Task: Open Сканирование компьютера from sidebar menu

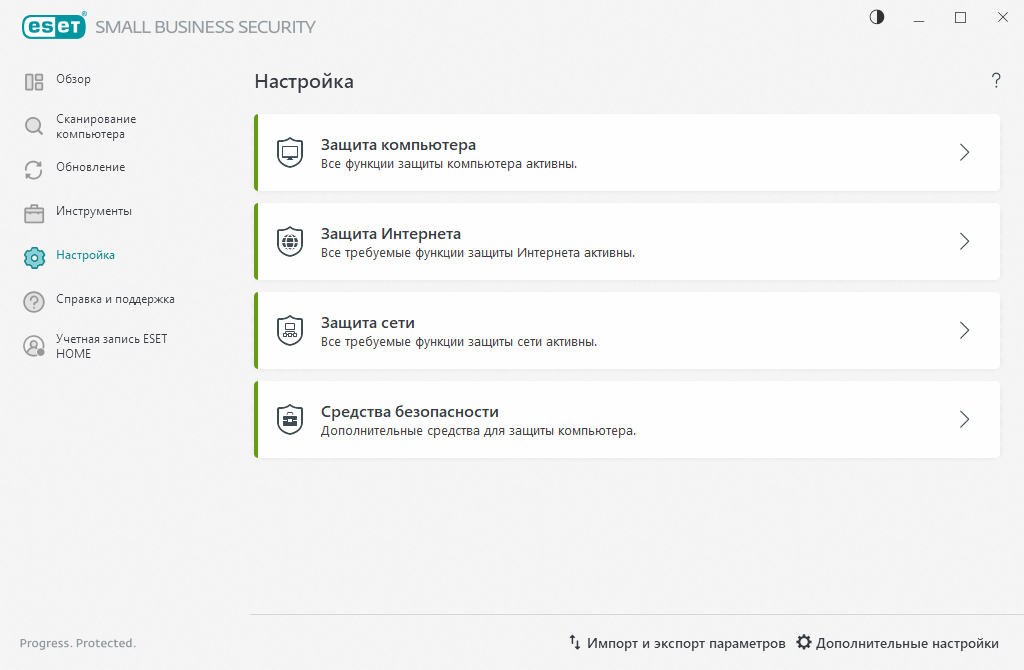Action: [x=95, y=126]
